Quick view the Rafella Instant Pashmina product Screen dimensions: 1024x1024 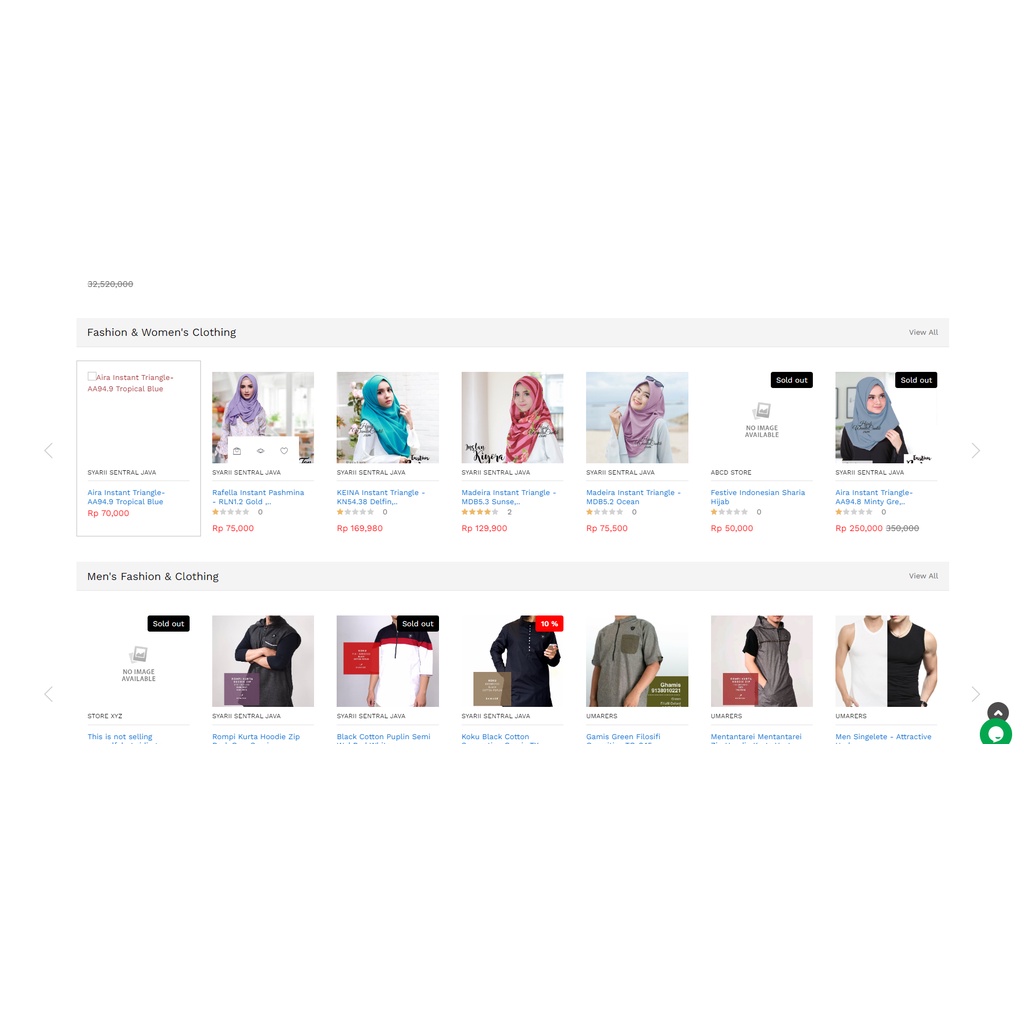point(261,451)
